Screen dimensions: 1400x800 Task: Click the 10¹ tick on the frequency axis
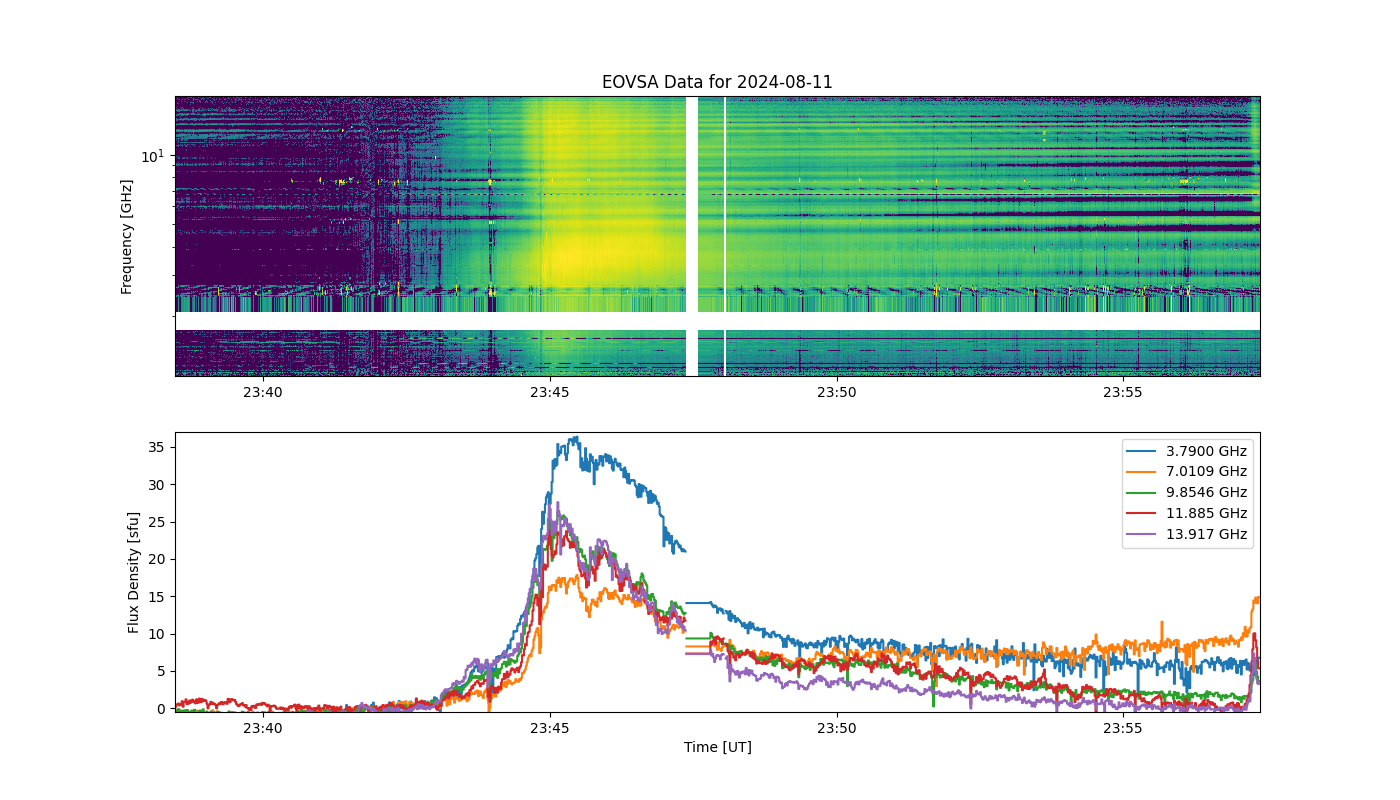[152, 156]
